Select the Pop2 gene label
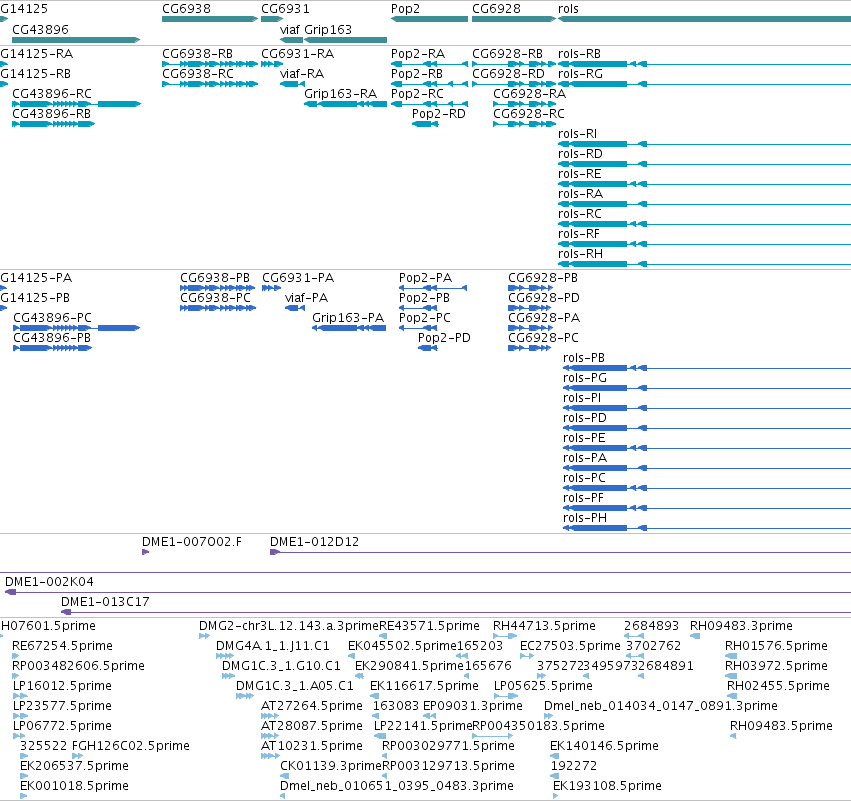This screenshot has height=801, width=851. 405,9
